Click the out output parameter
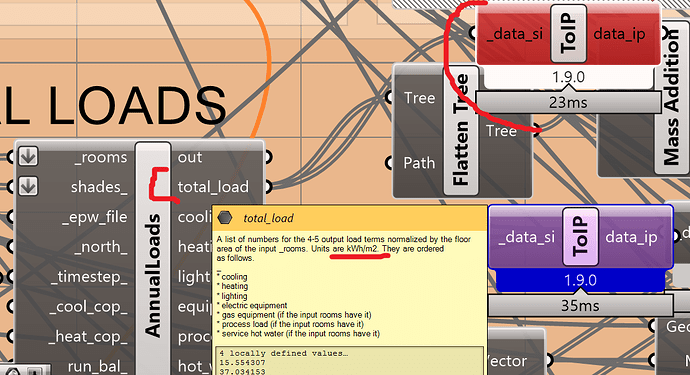Screen dimensions: 690x375 point(190,157)
